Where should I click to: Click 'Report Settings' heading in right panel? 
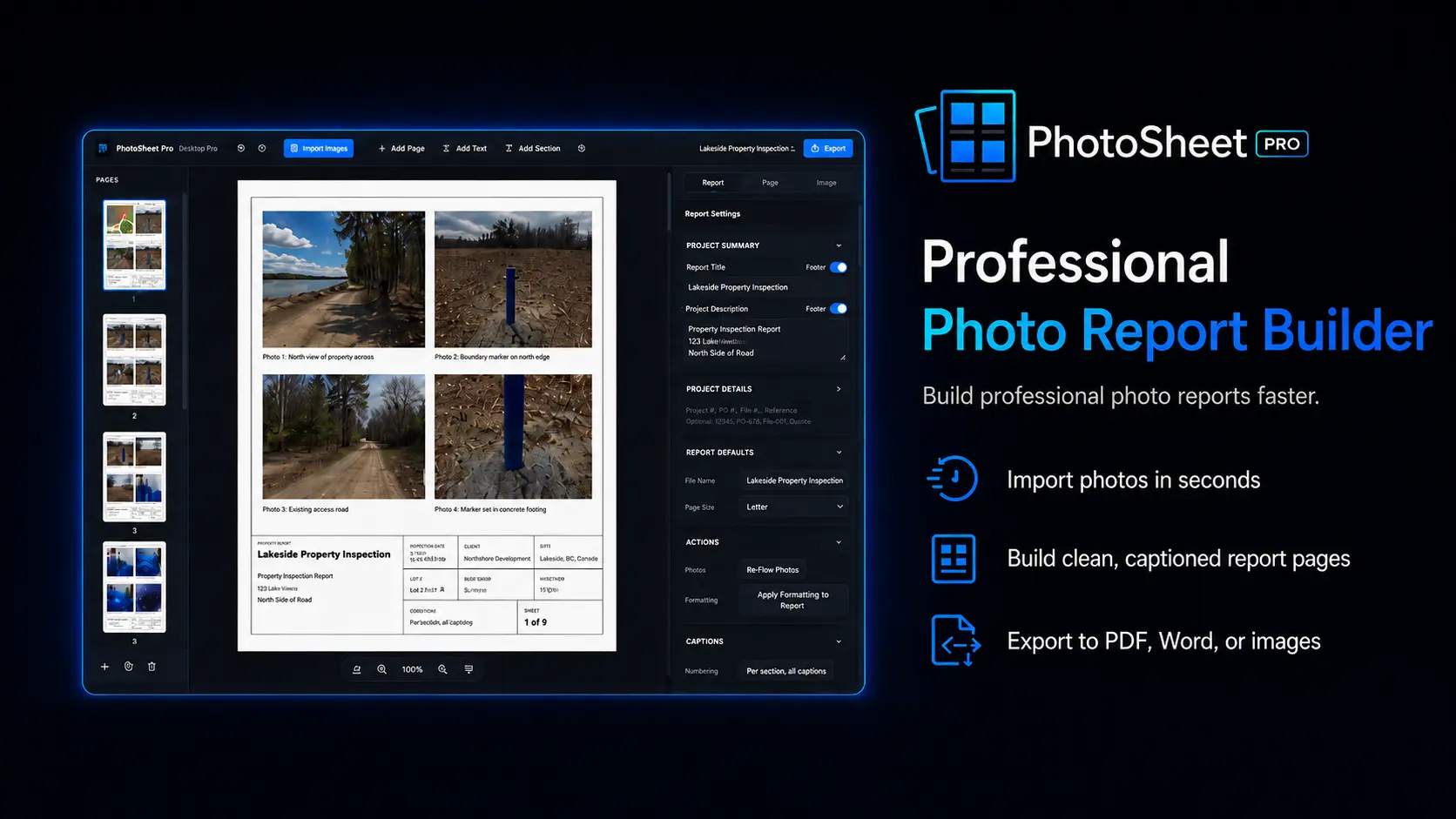(x=712, y=214)
